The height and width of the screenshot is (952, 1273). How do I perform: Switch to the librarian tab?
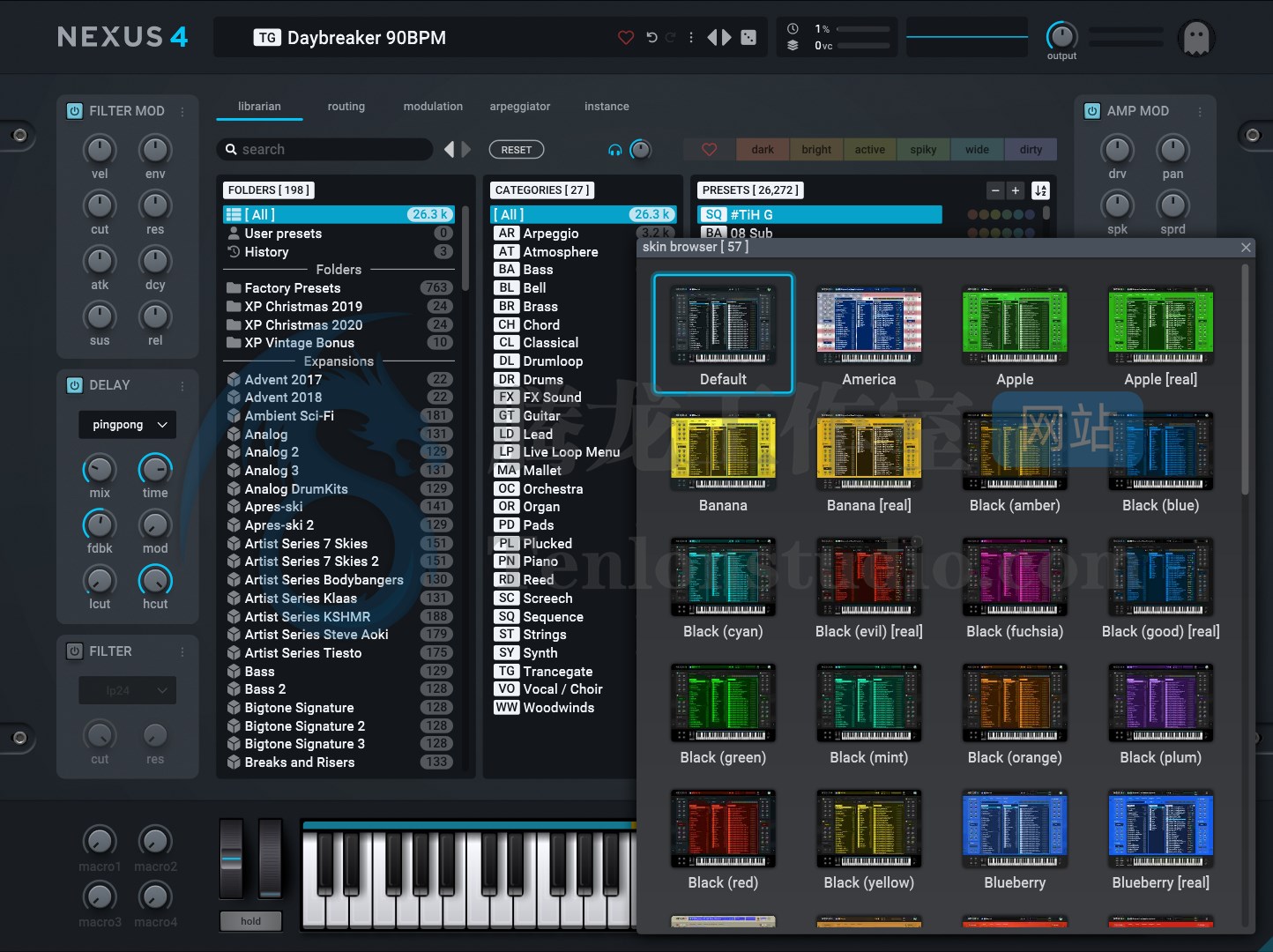(259, 107)
